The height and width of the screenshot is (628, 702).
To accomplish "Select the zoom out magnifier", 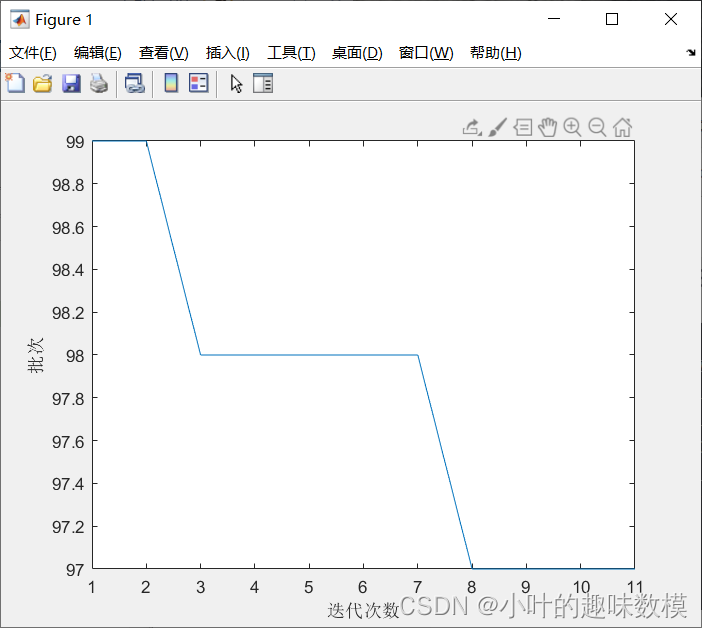I will point(597,128).
